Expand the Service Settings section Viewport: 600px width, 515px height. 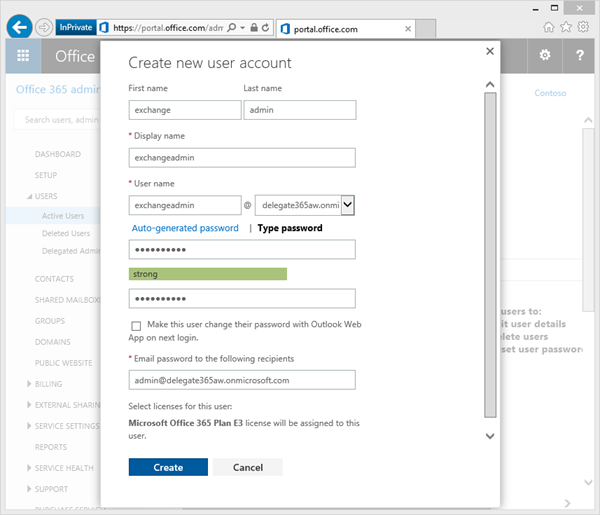[x=29, y=426]
